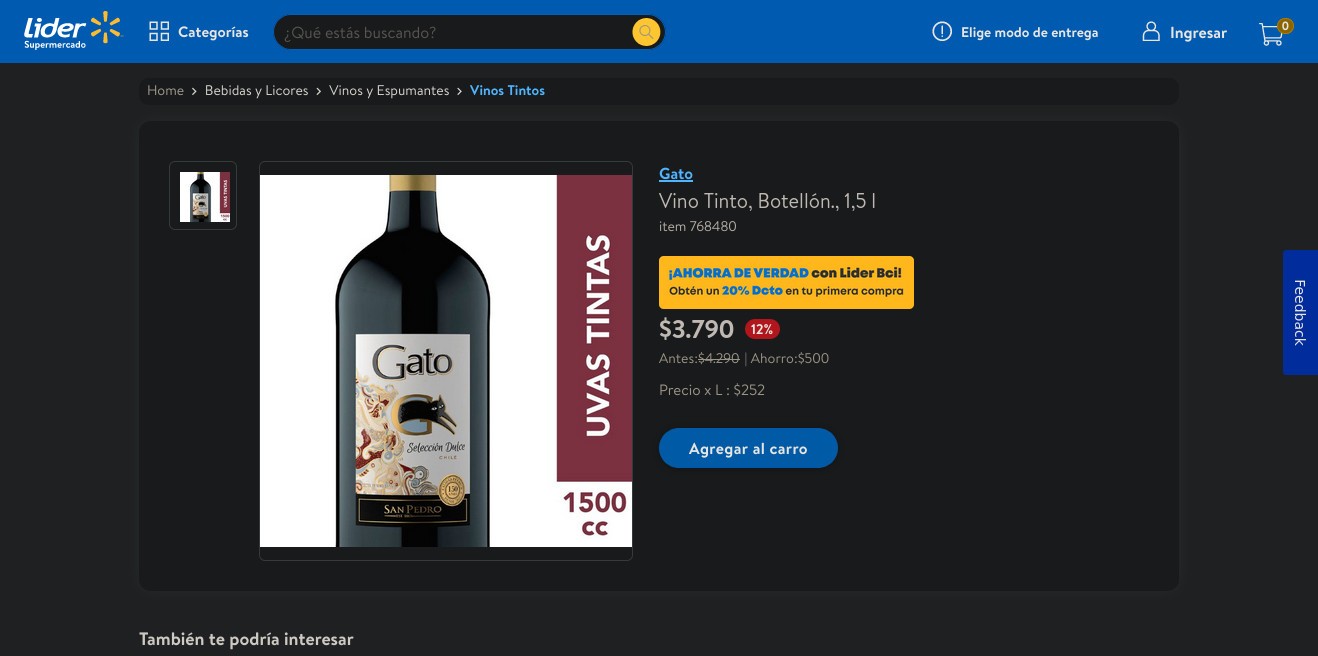Viewport: 1318px width, 656px height.
Task: Open the shopping cart icon
Action: (x=1272, y=34)
